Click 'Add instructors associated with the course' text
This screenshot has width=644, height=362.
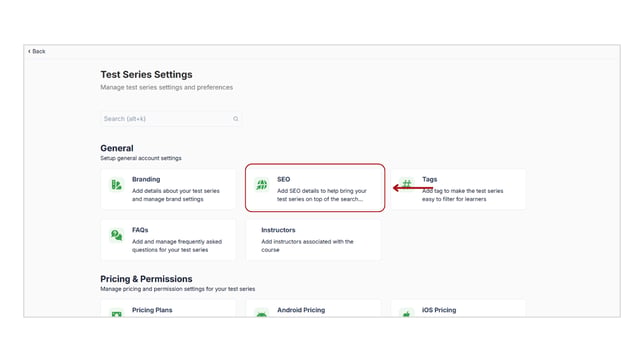tap(307, 246)
